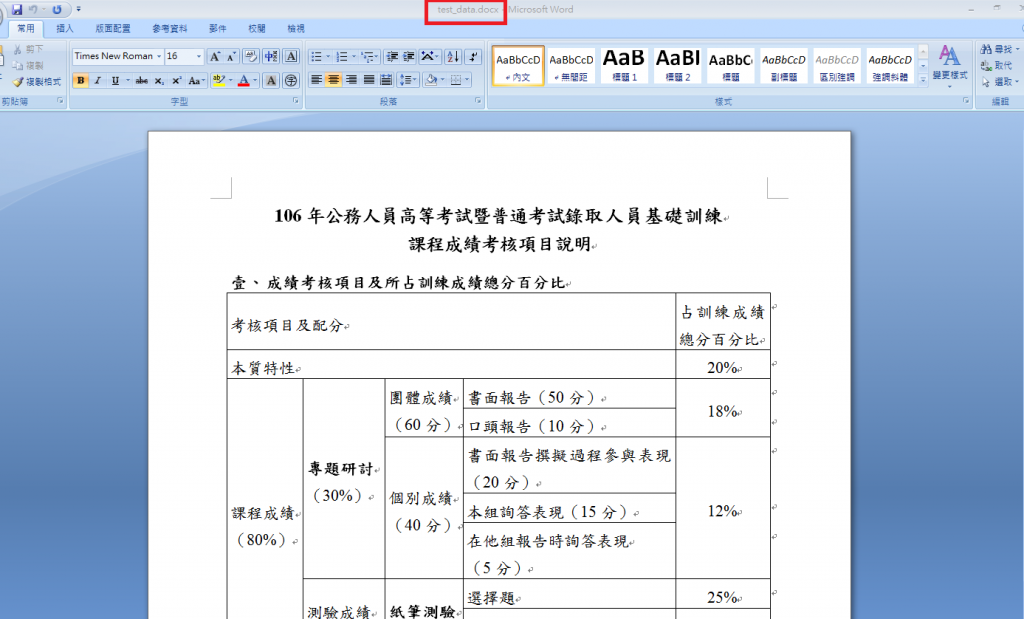
Task: Align text to the left
Action: tap(316, 80)
